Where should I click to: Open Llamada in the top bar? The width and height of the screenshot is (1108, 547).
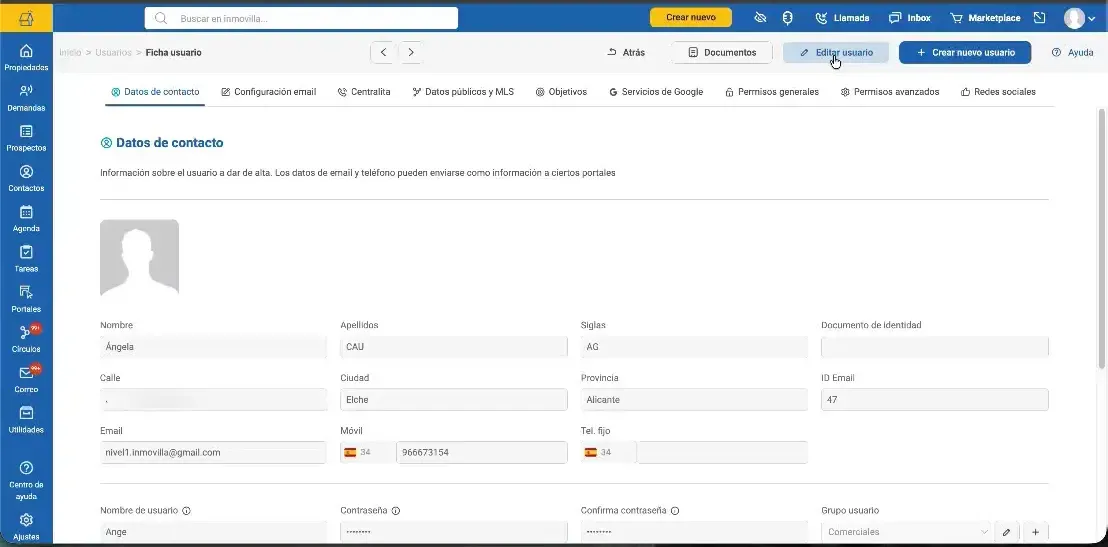pos(842,18)
